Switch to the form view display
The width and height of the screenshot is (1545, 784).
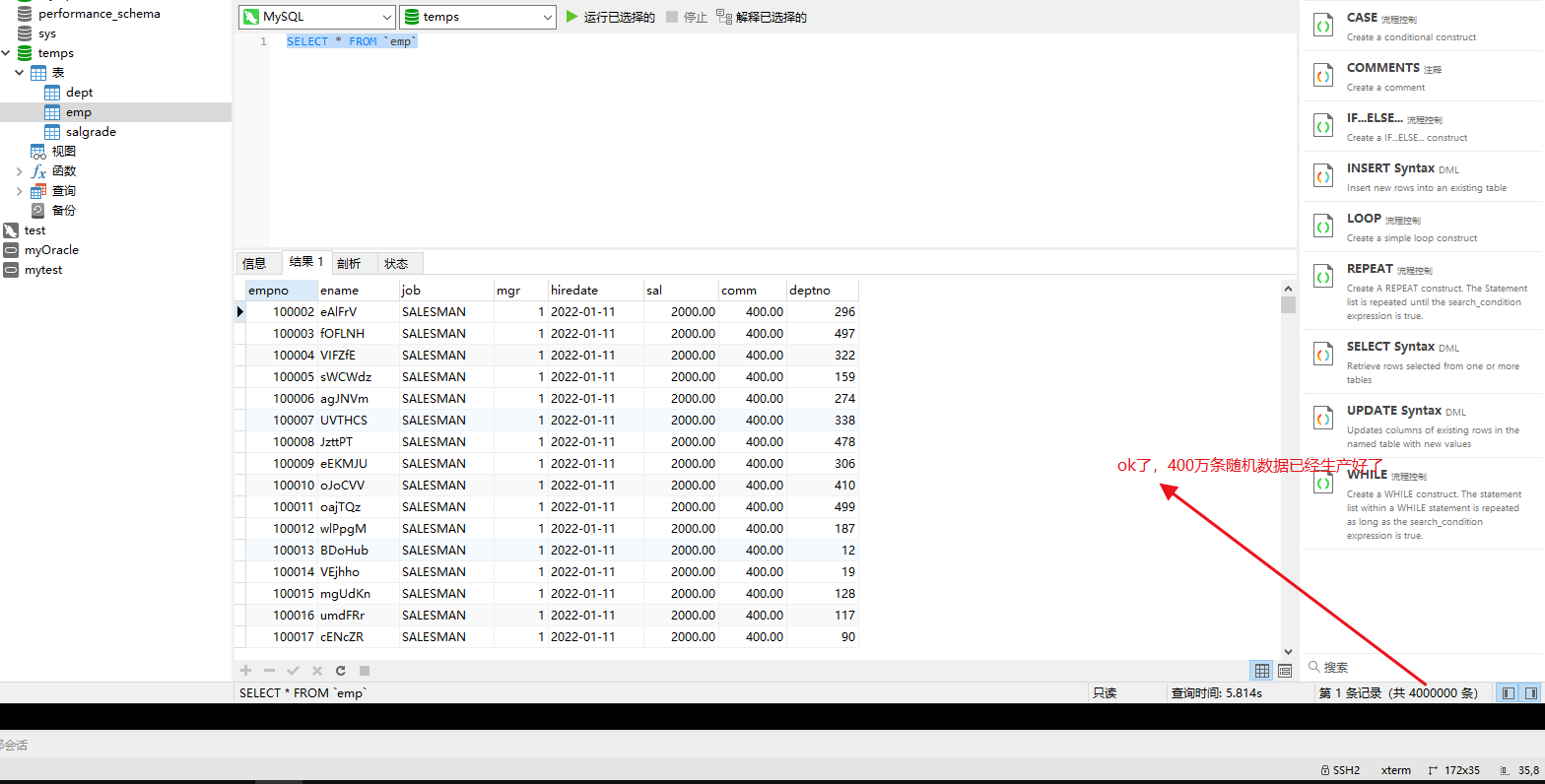(1285, 671)
